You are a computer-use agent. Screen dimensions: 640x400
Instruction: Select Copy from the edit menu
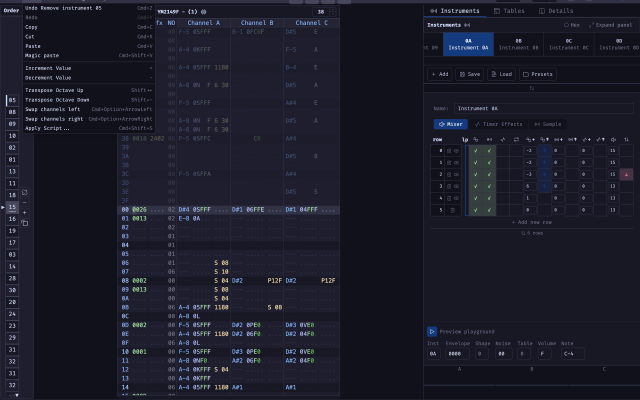point(89,27)
